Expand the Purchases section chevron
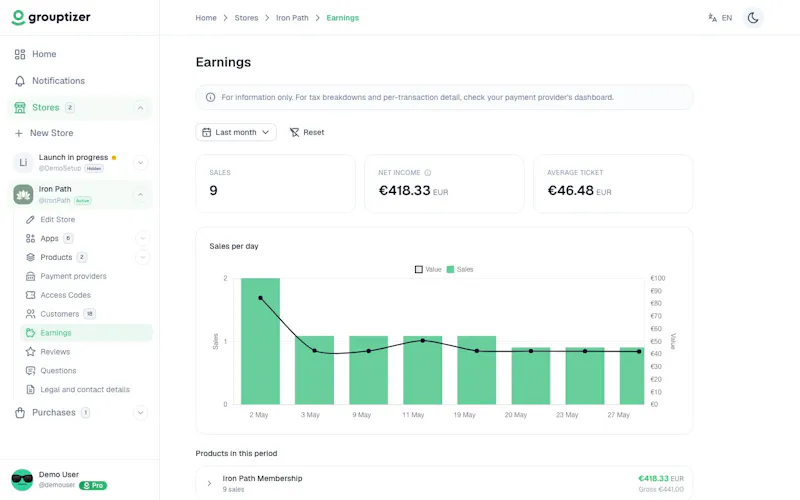The image size is (800, 500). pyautogui.click(x=140, y=413)
